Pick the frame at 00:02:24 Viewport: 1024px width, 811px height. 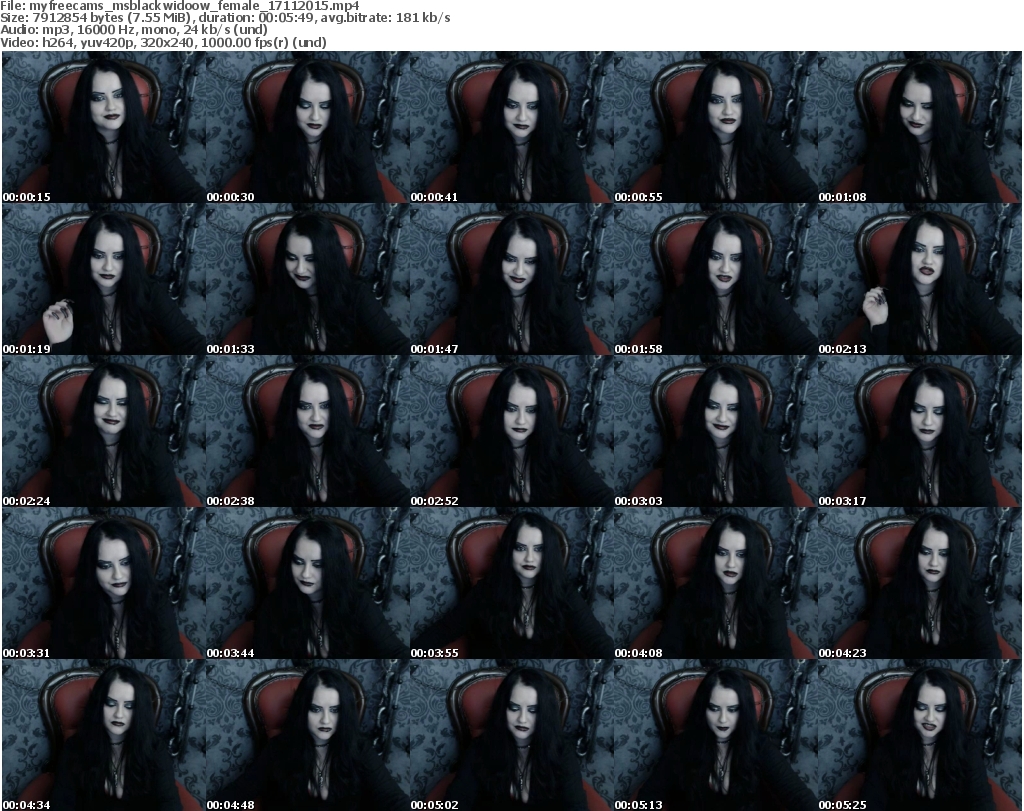[104, 432]
